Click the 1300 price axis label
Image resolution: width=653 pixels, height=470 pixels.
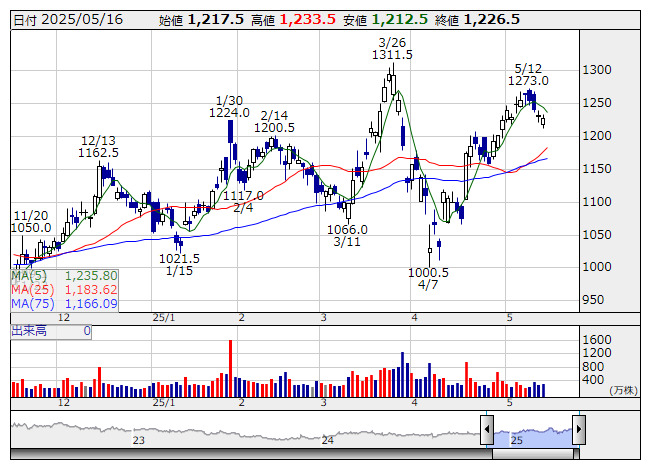596,70
